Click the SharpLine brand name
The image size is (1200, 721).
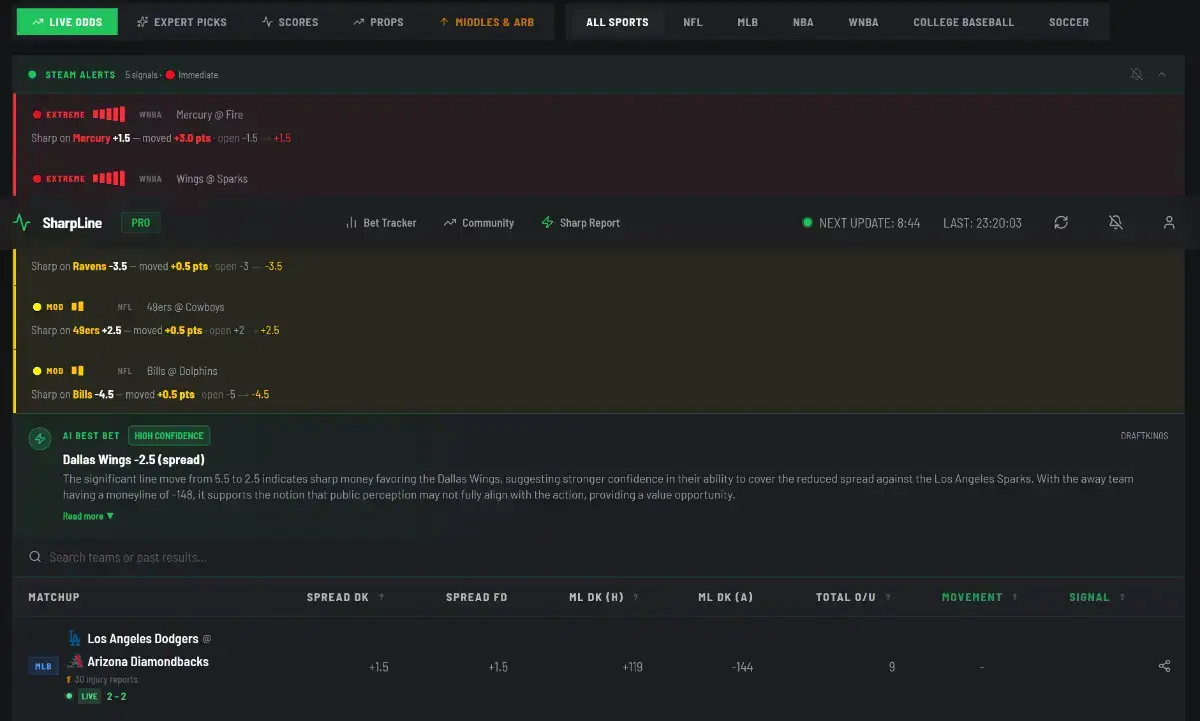(x=72, y=223)
